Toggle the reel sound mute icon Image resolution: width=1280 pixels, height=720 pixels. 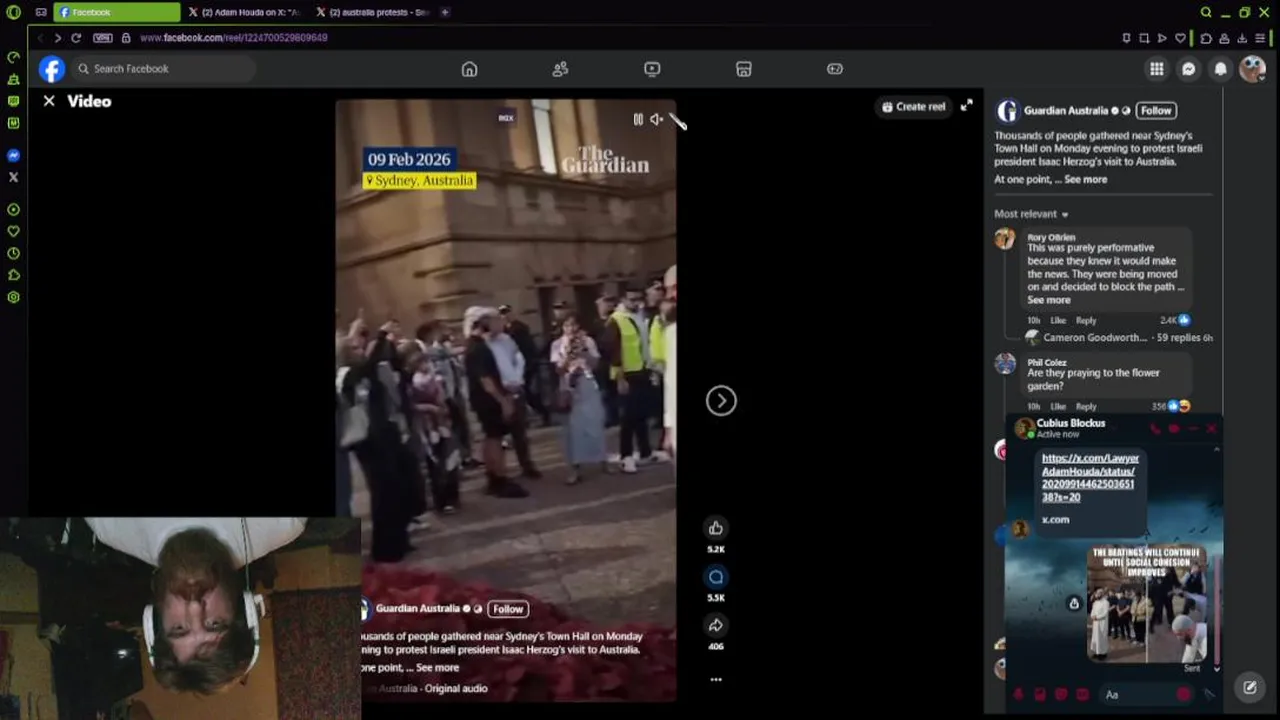[x=656, y=119]
